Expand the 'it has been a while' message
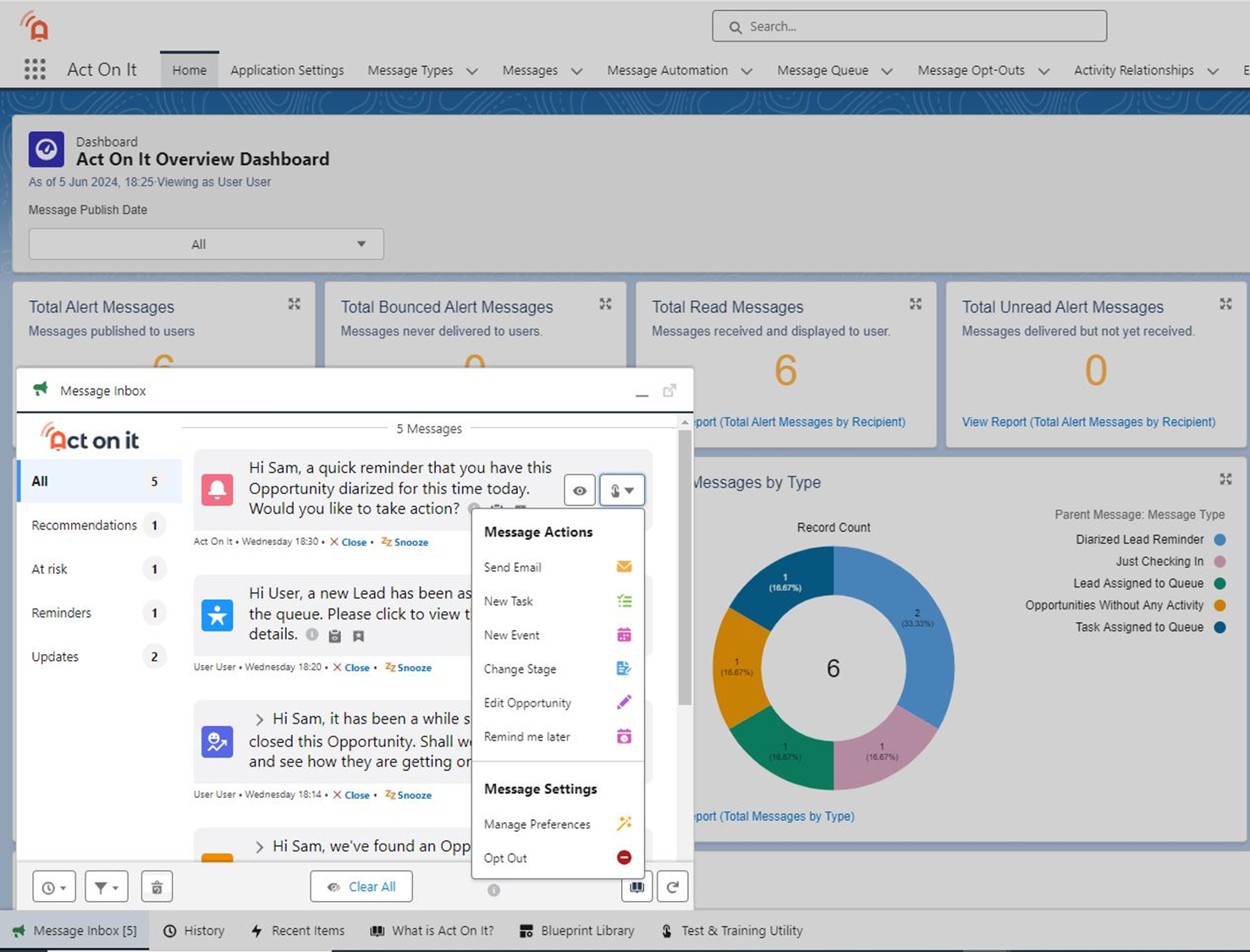The height and width of the screenshot is (952, 1250). (259, 719)
